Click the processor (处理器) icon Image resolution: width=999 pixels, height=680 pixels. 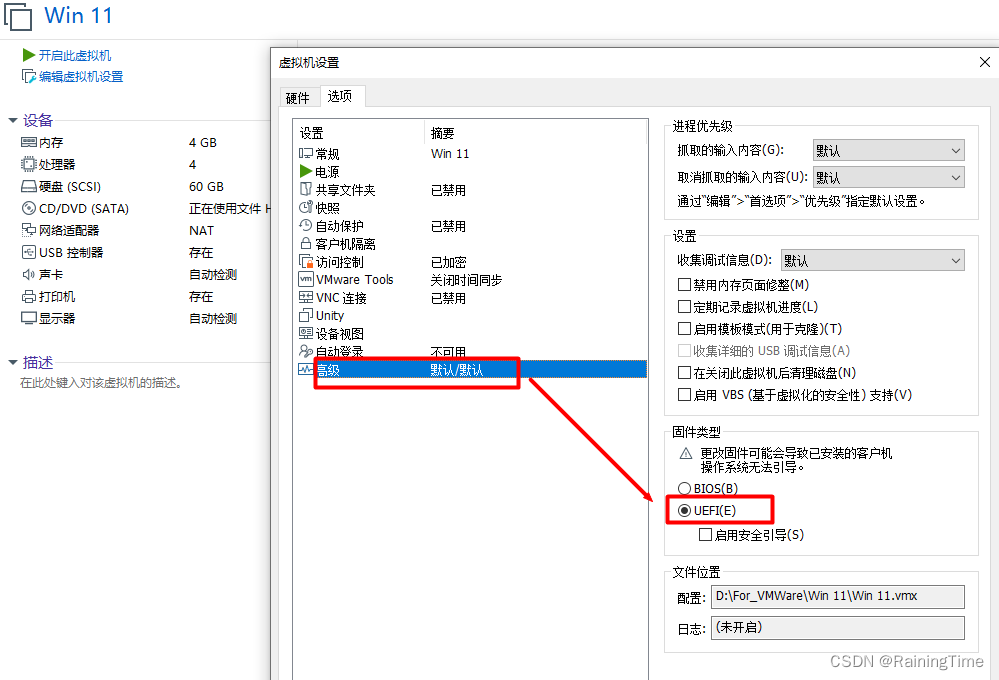(x=29, y=164)
